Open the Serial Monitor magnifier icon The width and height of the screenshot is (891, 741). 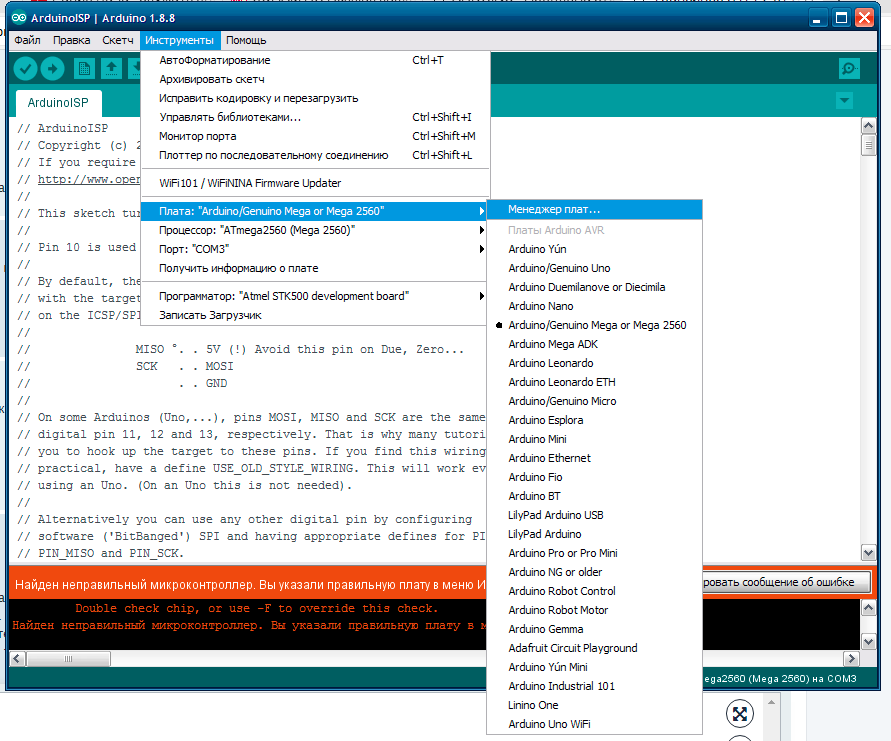[849, 69]
